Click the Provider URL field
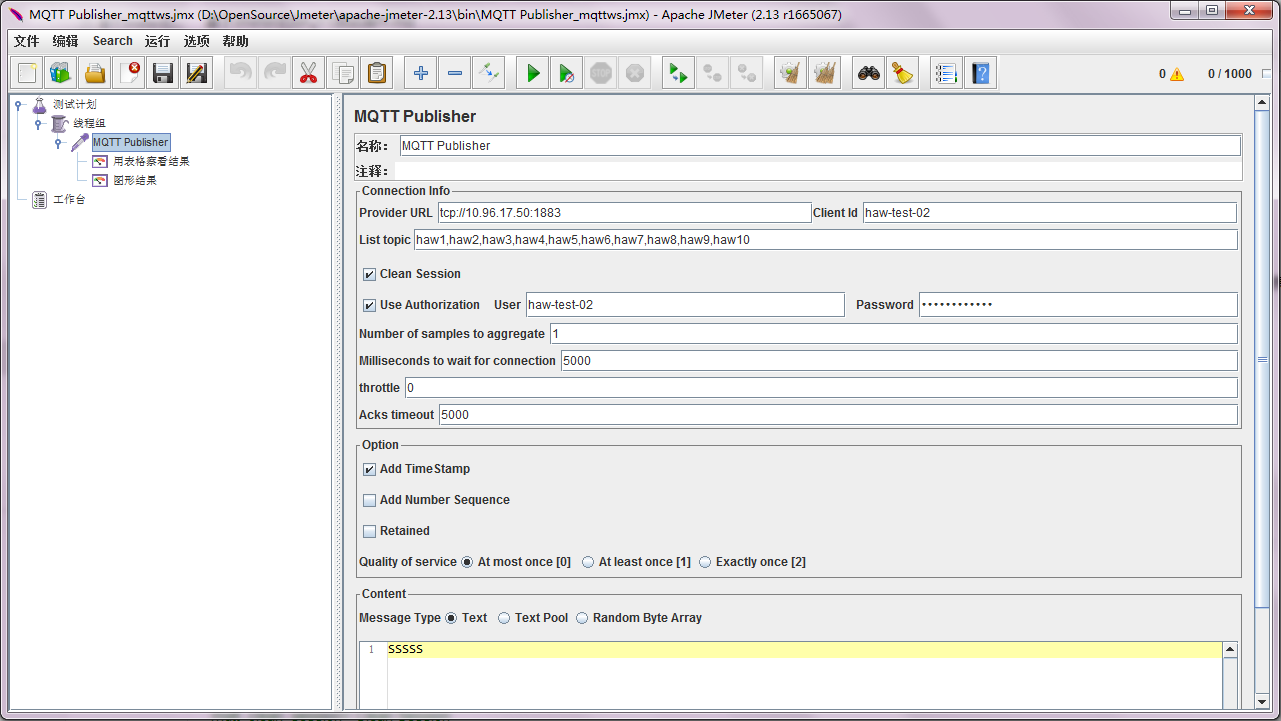1281x721 pixels. [x=624, y=213]
